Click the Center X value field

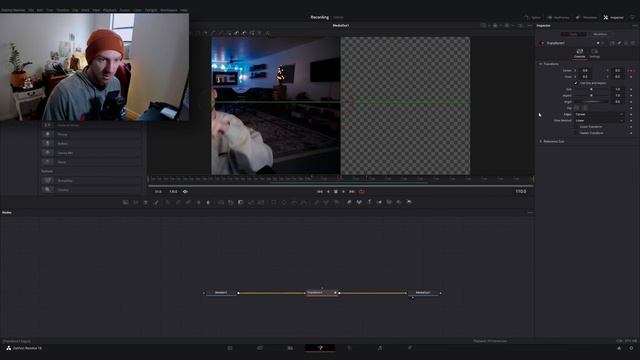[585, 70]
